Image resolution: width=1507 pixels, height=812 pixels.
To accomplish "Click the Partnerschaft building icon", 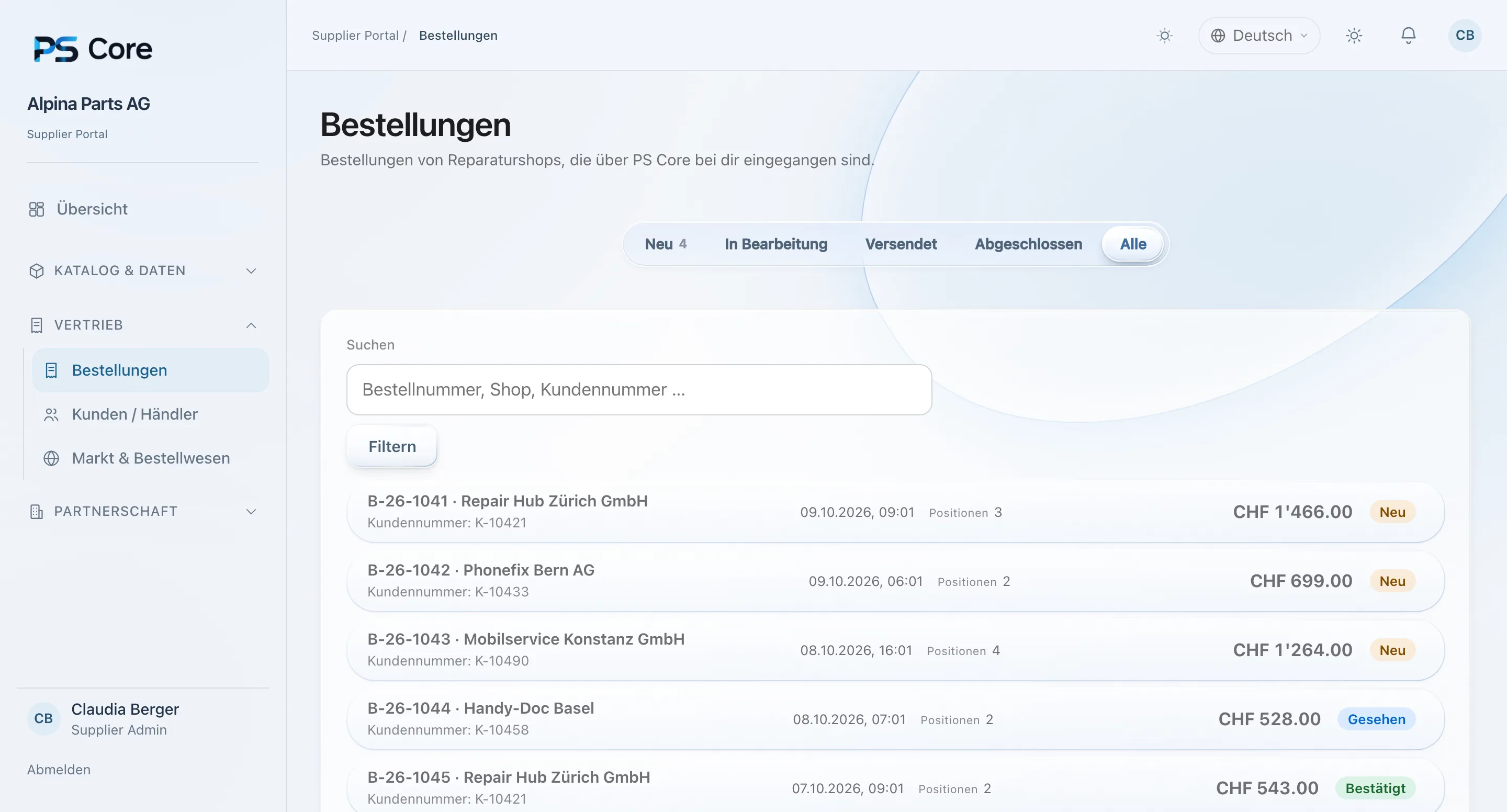I will 36,511.
